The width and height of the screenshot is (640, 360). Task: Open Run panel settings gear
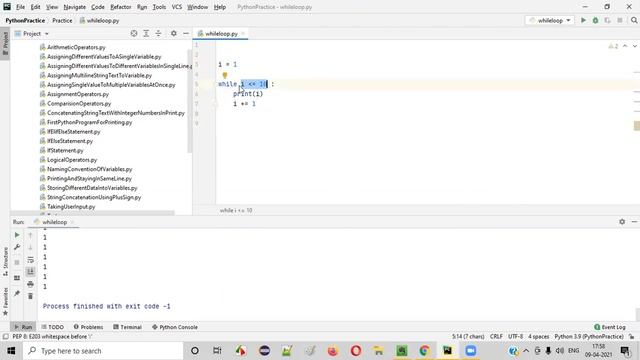(x=622, y=222)
